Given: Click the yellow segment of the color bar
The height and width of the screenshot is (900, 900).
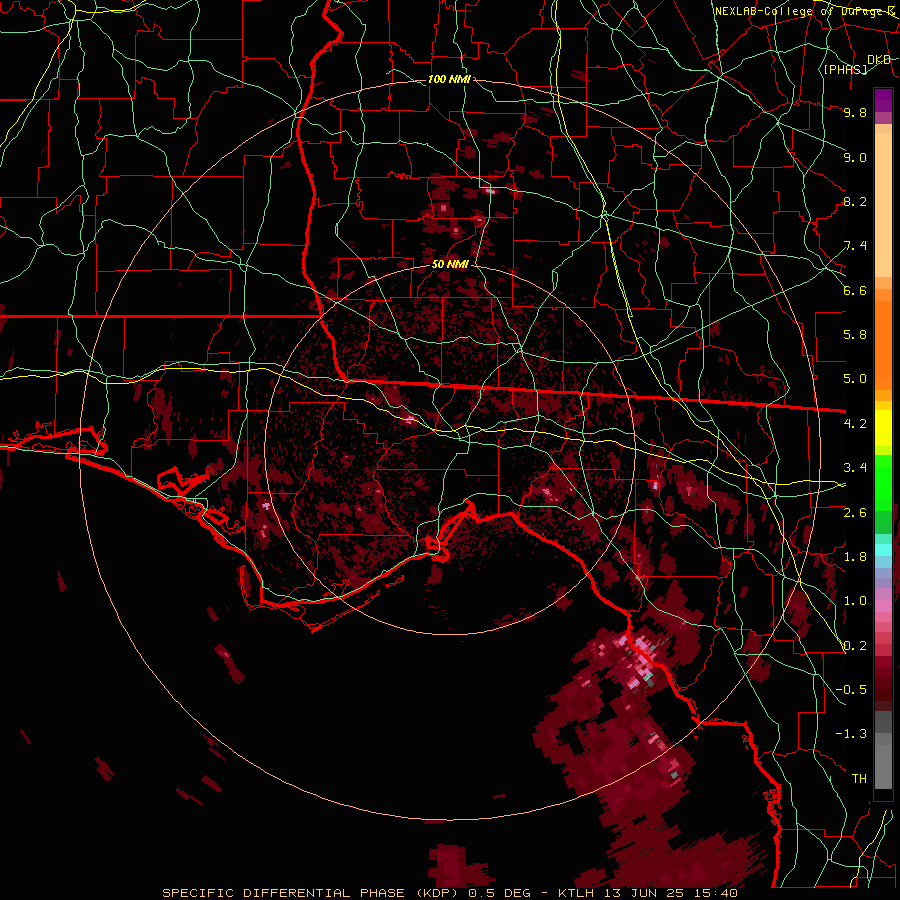Looking at the screenshot, I should [x=883, y=428].
